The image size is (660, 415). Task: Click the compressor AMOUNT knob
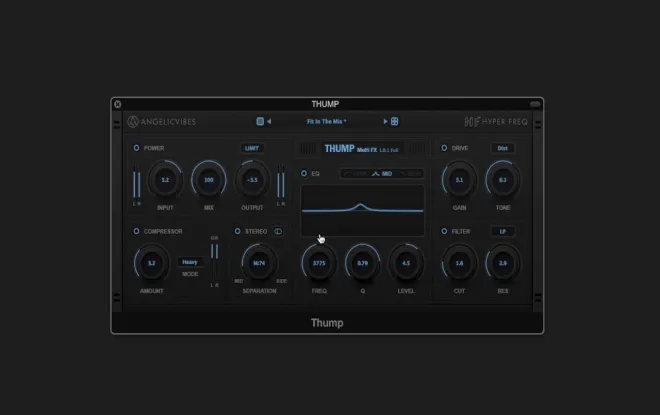point(152,263)
